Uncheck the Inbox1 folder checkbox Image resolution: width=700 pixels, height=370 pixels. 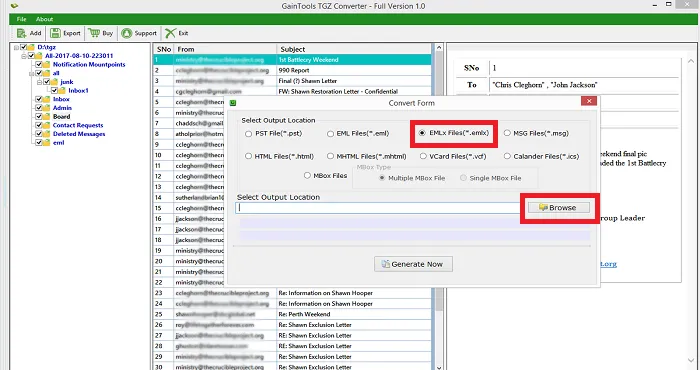[54, 91]
